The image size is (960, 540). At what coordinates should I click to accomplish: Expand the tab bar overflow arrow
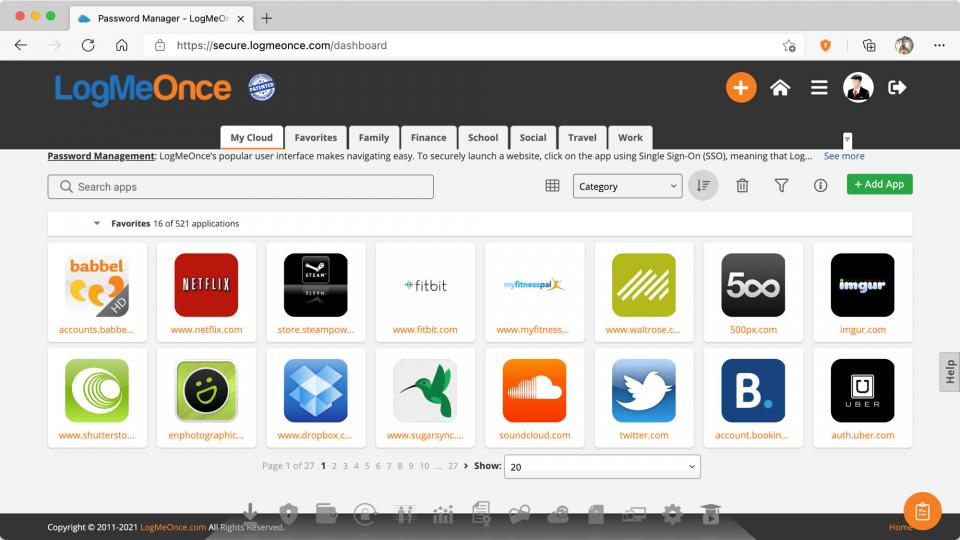(x=847, y=140)
